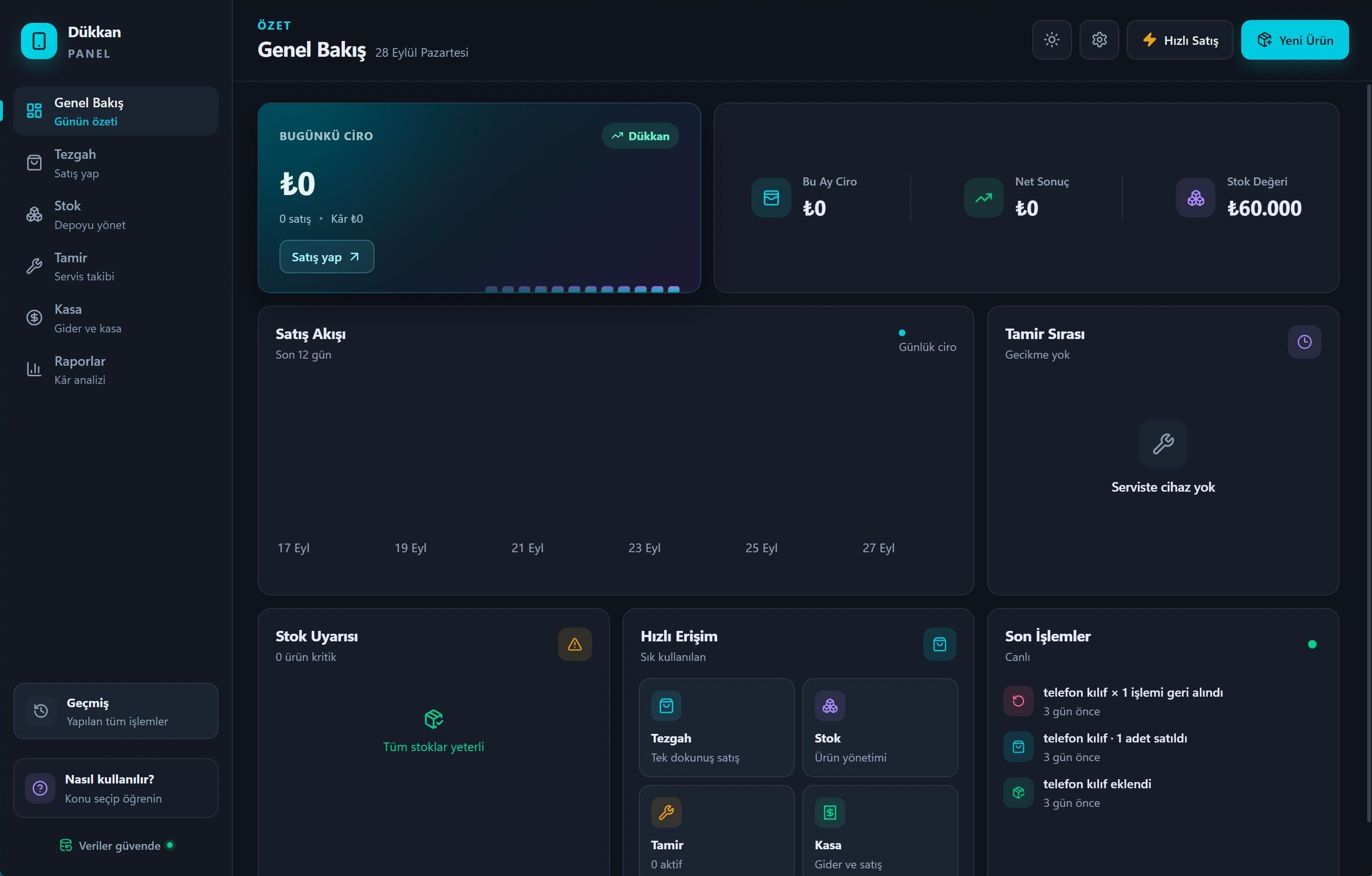Click the Dükkan trend badge
Viewport: 1372px width, 876px height.
[640, 136]
